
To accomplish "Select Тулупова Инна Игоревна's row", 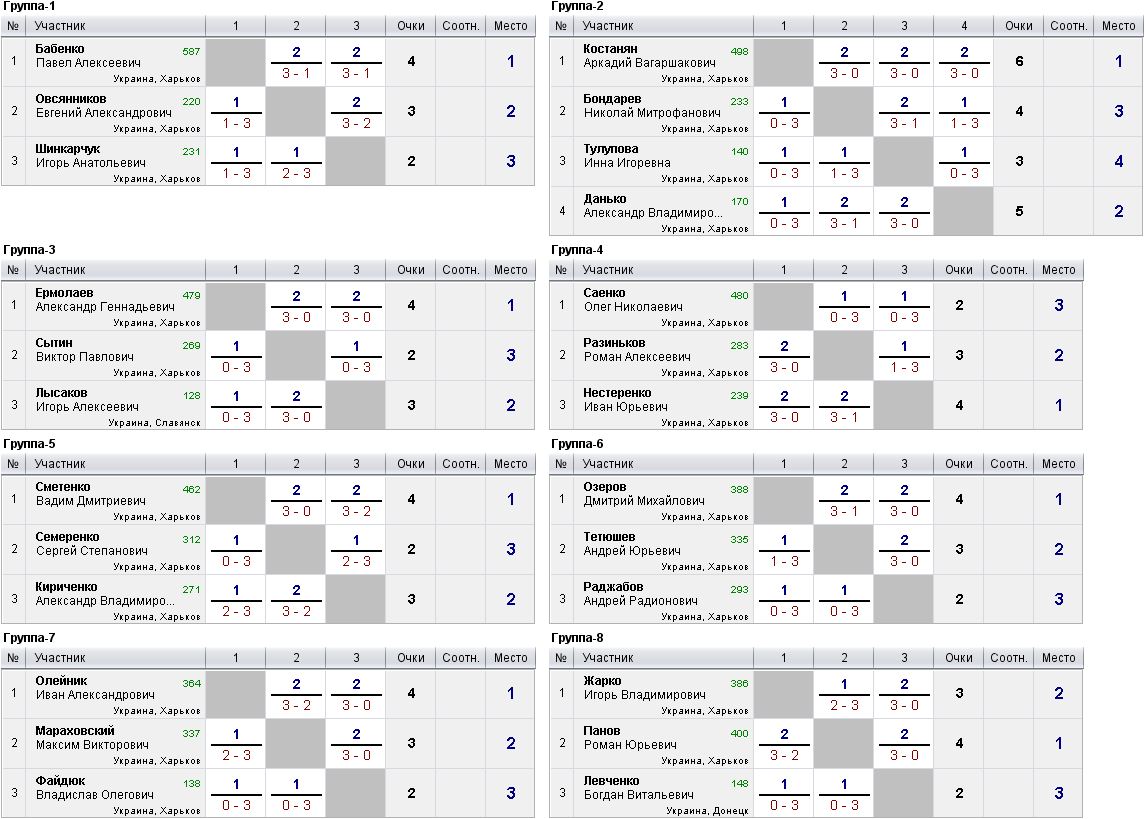I will (x=846, y=161).
